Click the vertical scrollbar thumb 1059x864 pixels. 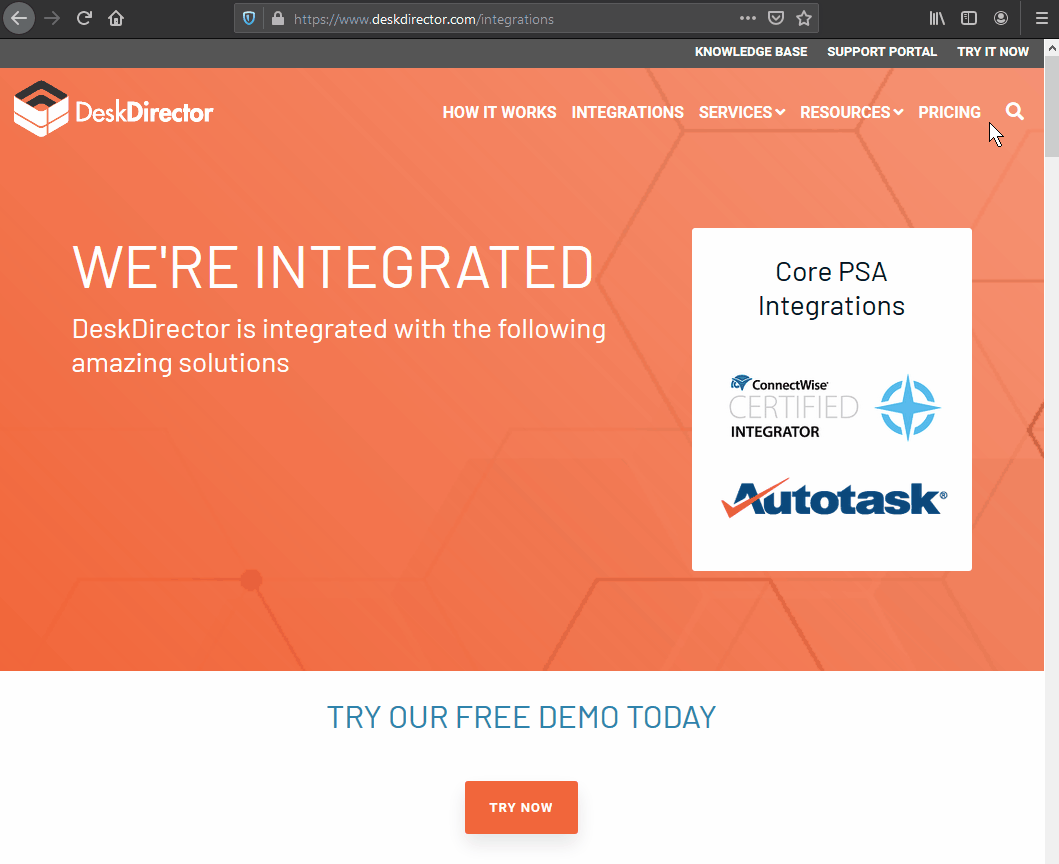tap(1052, 107)
